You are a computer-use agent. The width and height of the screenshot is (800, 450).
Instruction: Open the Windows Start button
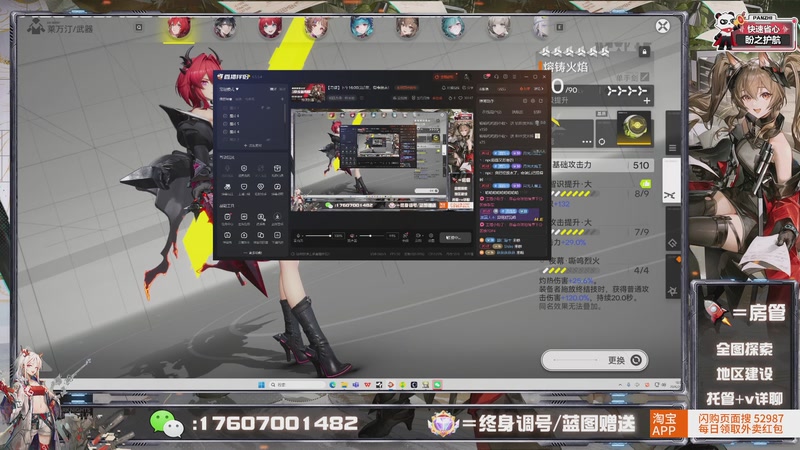[261, 385]
